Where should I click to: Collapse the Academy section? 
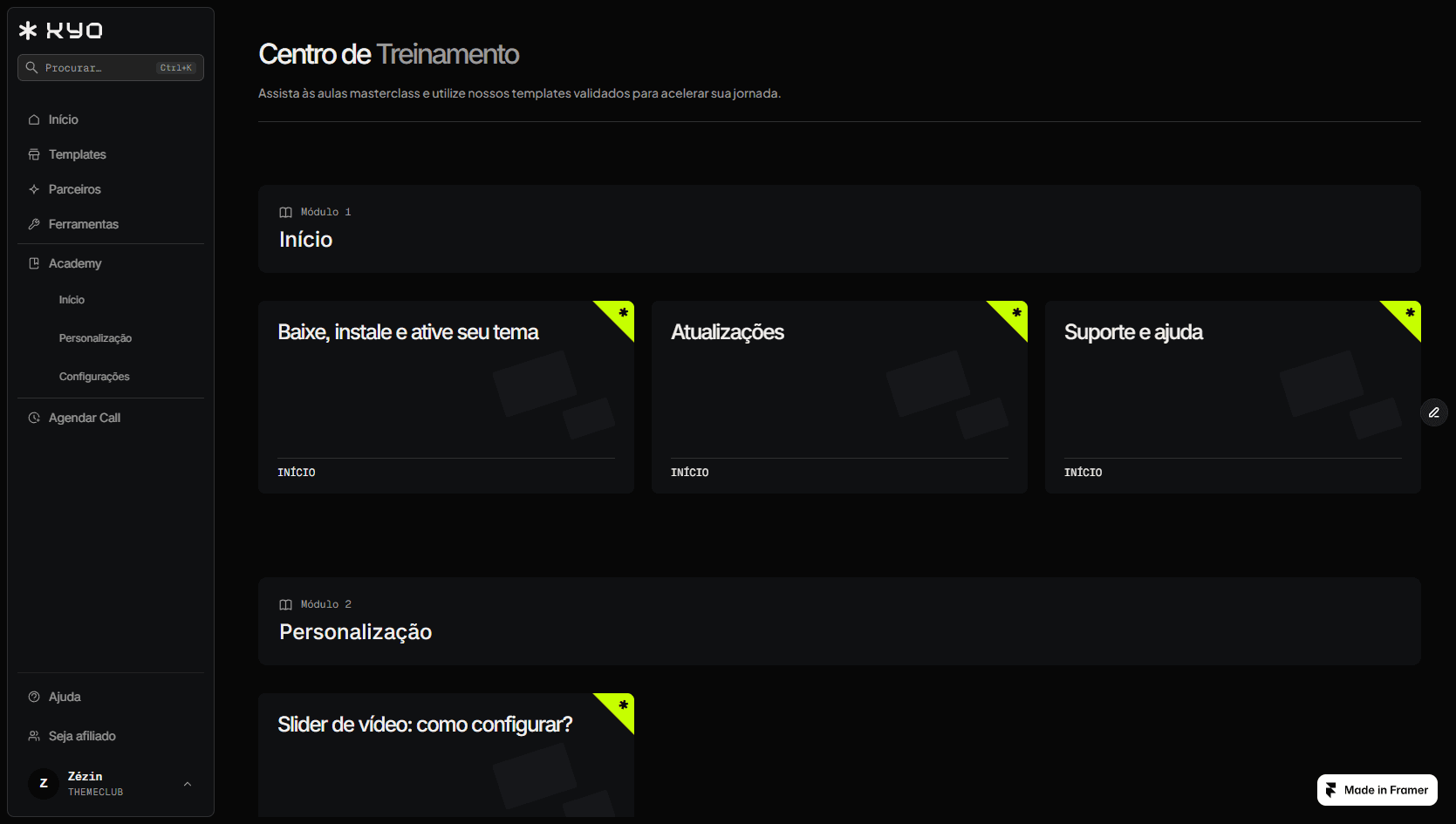pos(111,263)
